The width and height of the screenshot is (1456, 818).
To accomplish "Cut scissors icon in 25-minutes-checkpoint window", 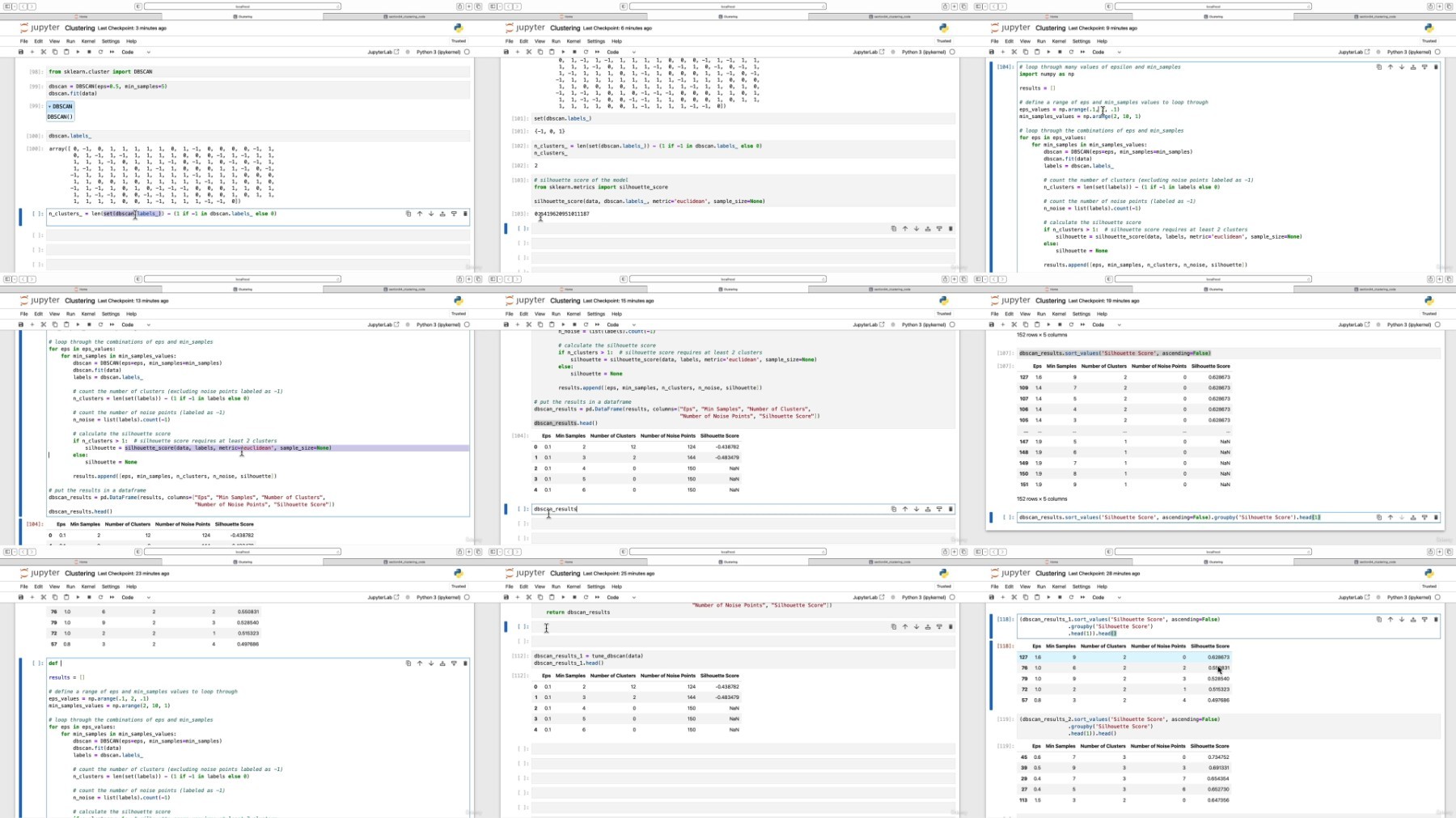I will pyautogui.click(x=529, y=597).
